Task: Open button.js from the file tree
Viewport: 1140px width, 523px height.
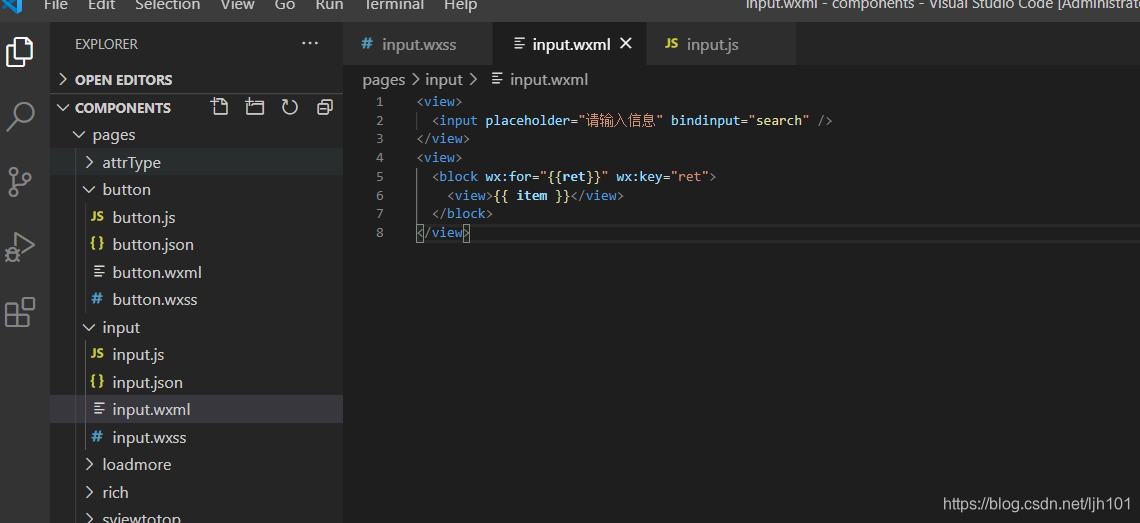Action: (144, 217)
